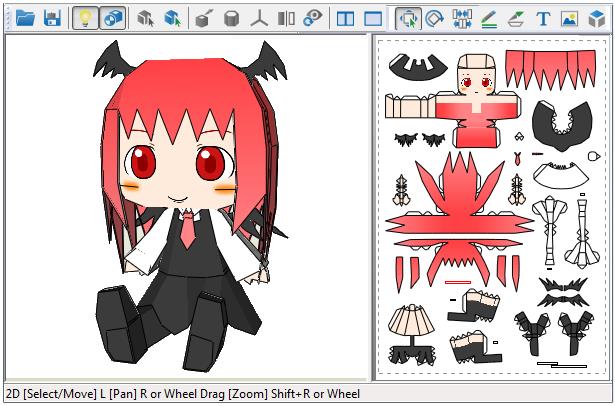Click the mirror/flip panels icon
This screenshot has height=406, width=615.
(x=286, y=18)
